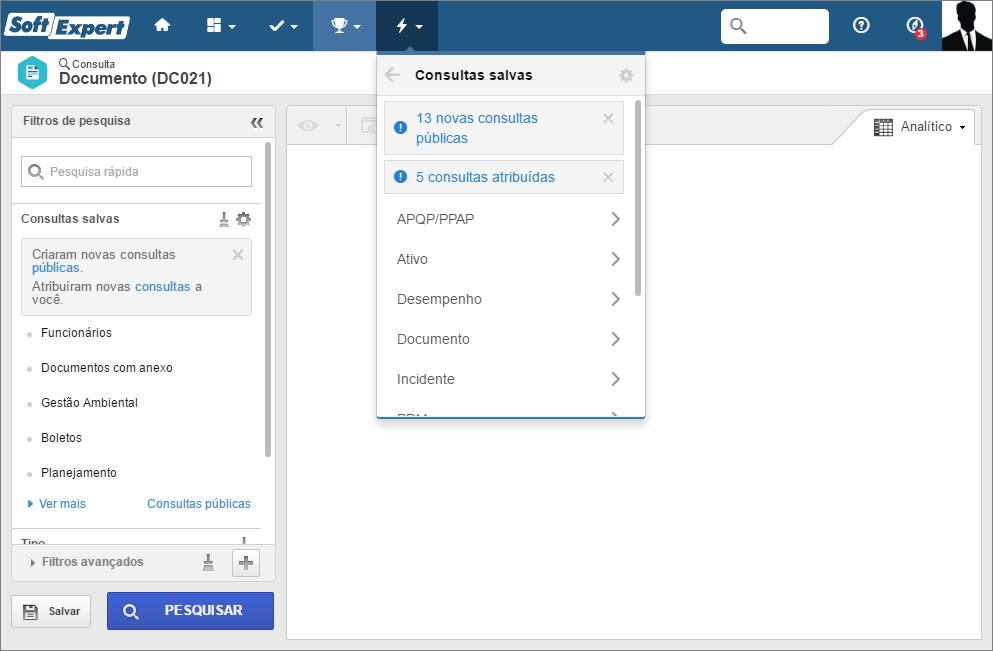Expand the Filtros avançados section

click(x=87, y=562)
